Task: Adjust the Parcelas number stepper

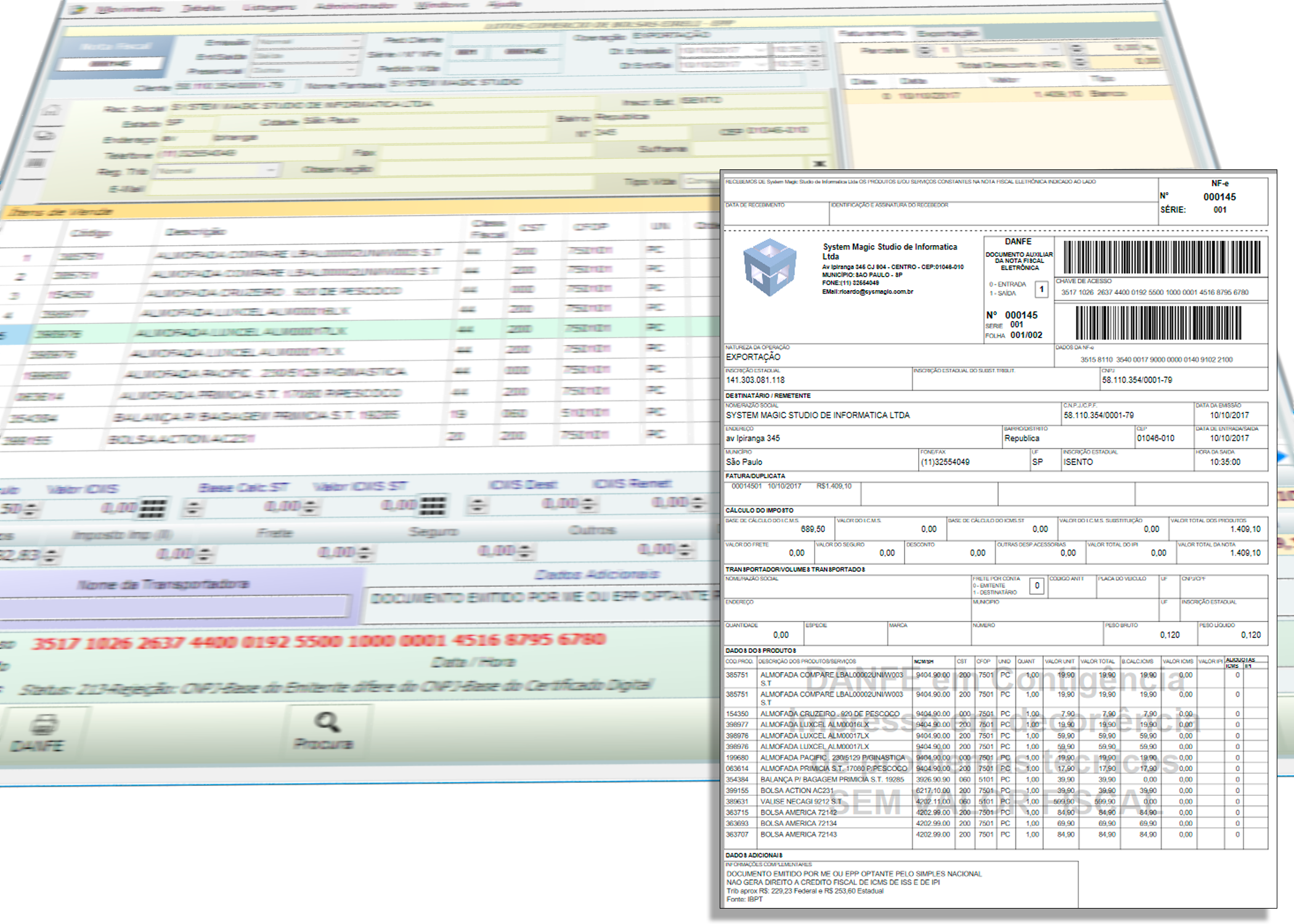Action: (x=925, y=50)
